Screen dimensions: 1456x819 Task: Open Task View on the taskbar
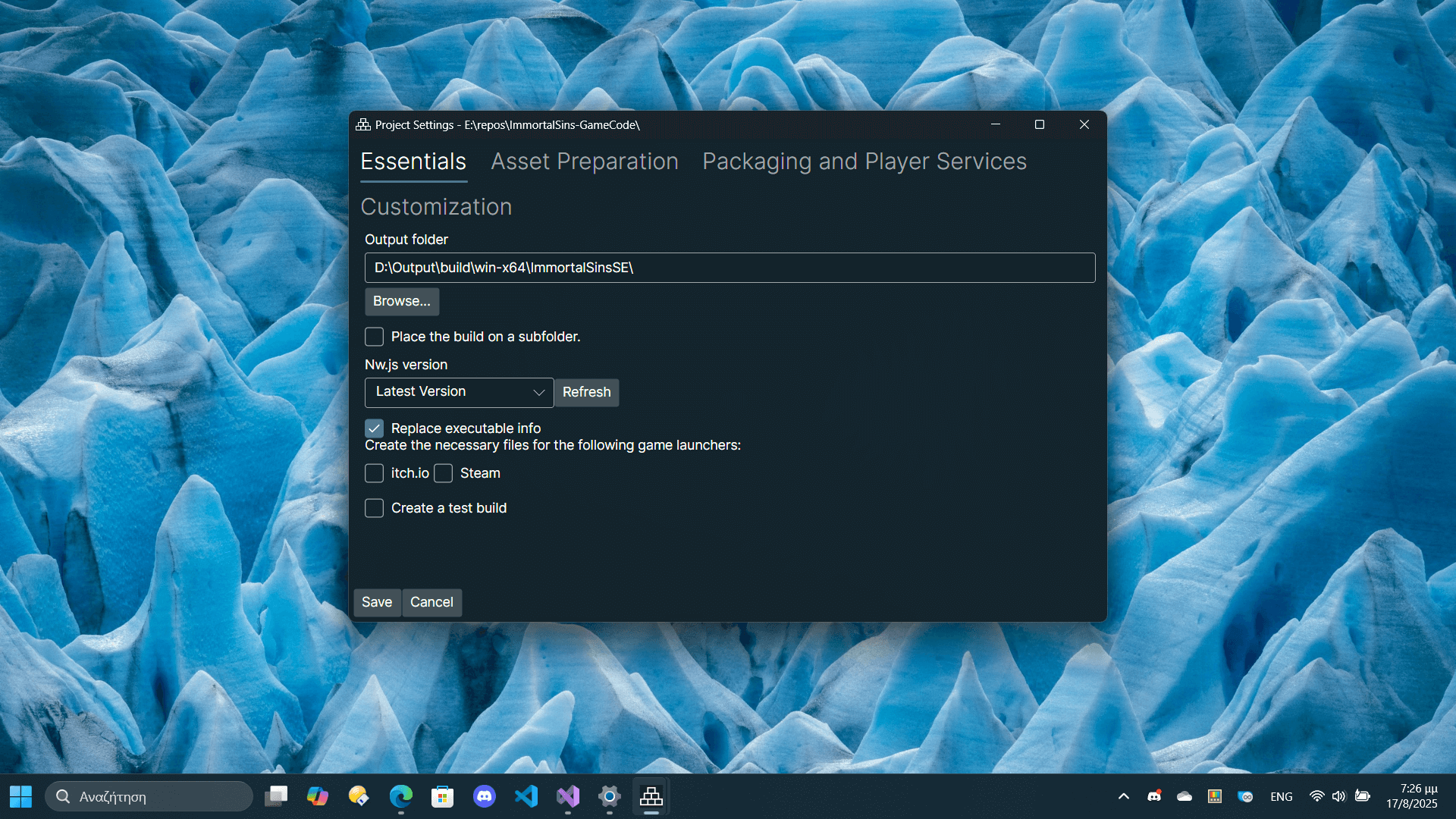276,796
